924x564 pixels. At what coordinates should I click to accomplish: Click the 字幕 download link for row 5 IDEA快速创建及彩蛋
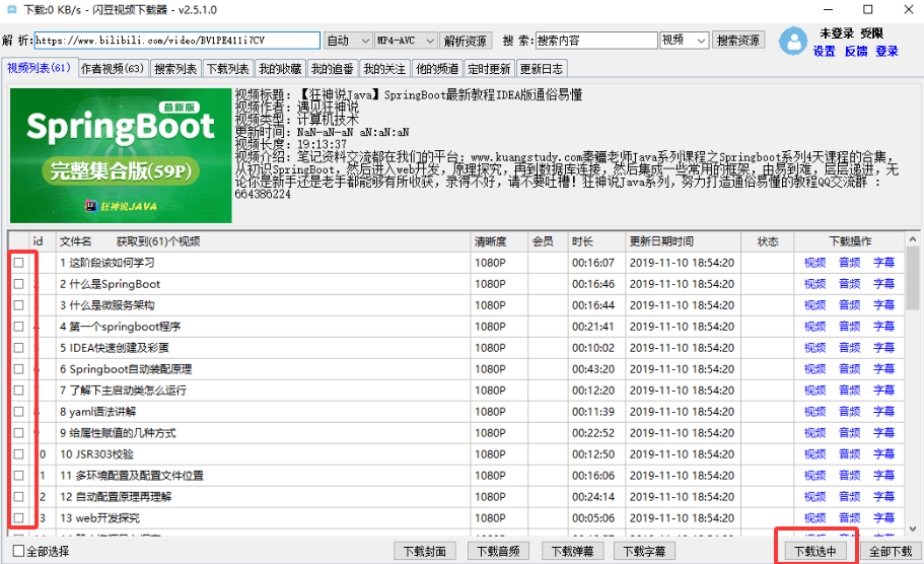(x=884, y=348)
